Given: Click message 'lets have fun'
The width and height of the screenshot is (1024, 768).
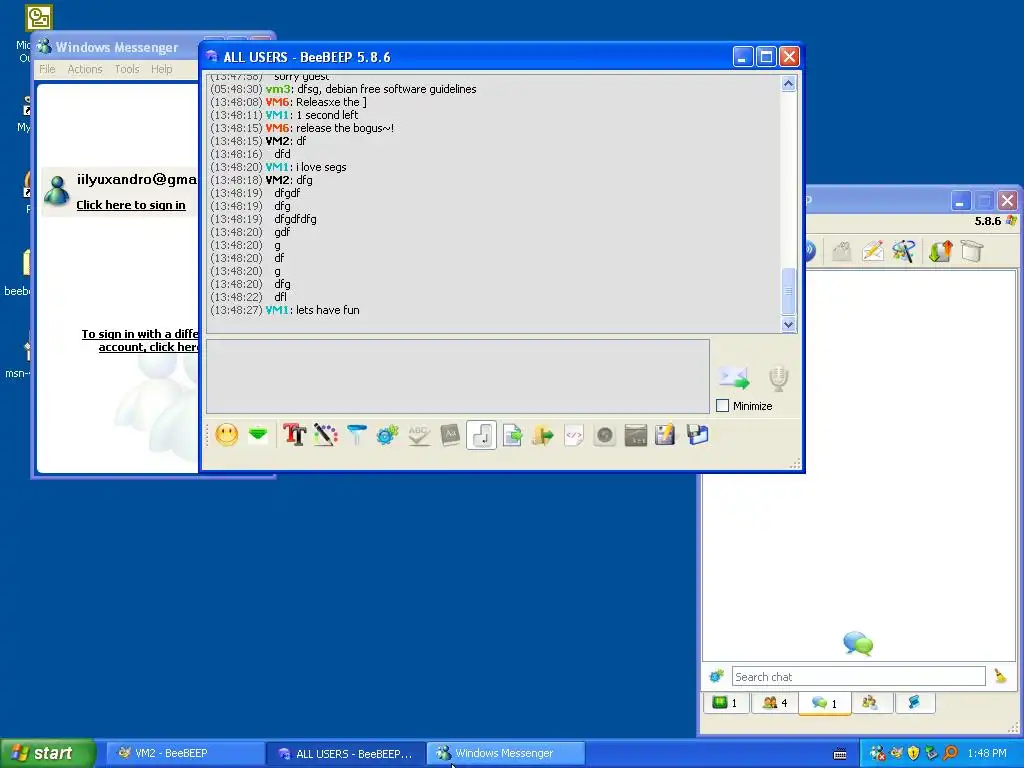Looking at the screenshot, I should [328, 310].
